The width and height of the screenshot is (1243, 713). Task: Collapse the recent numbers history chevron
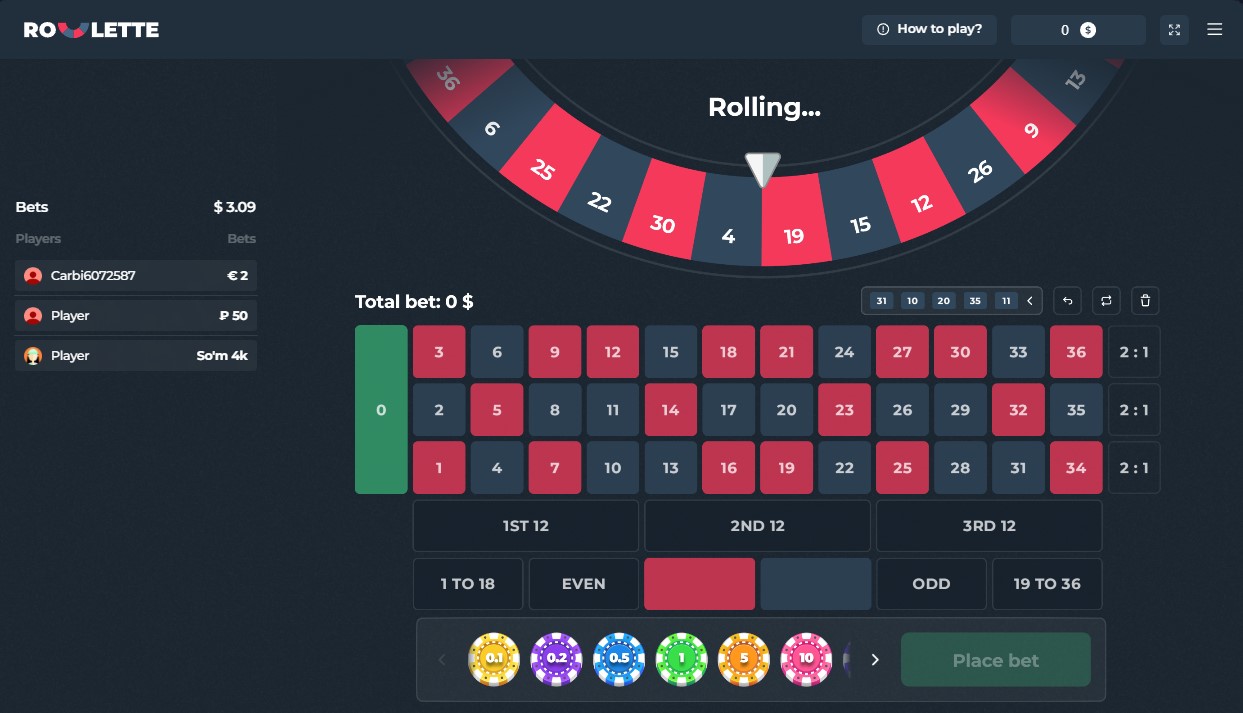pyautogui.click(x=1030, y=300)
